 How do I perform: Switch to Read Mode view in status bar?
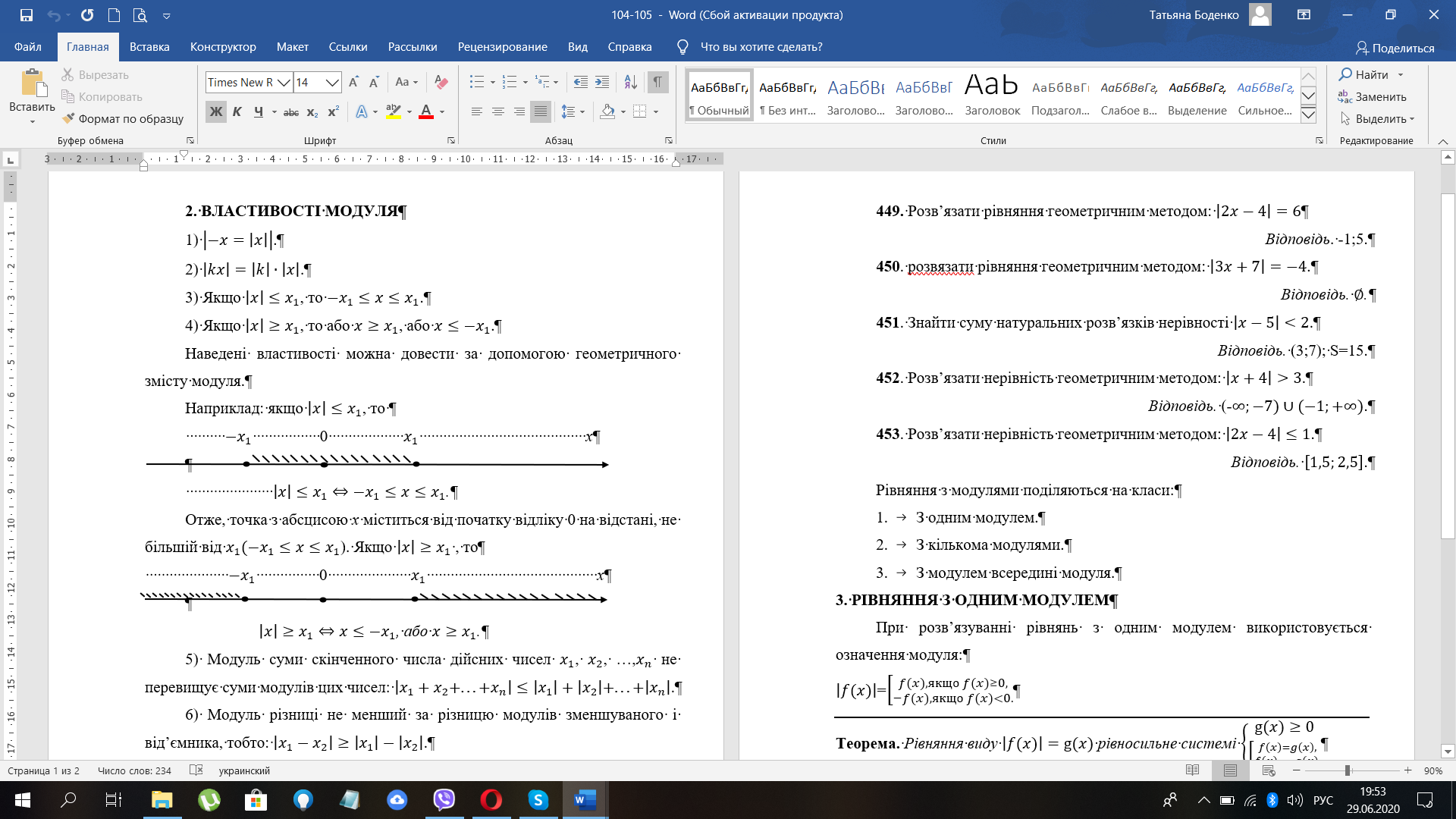pyautogui.click(x=1193, y=770)
